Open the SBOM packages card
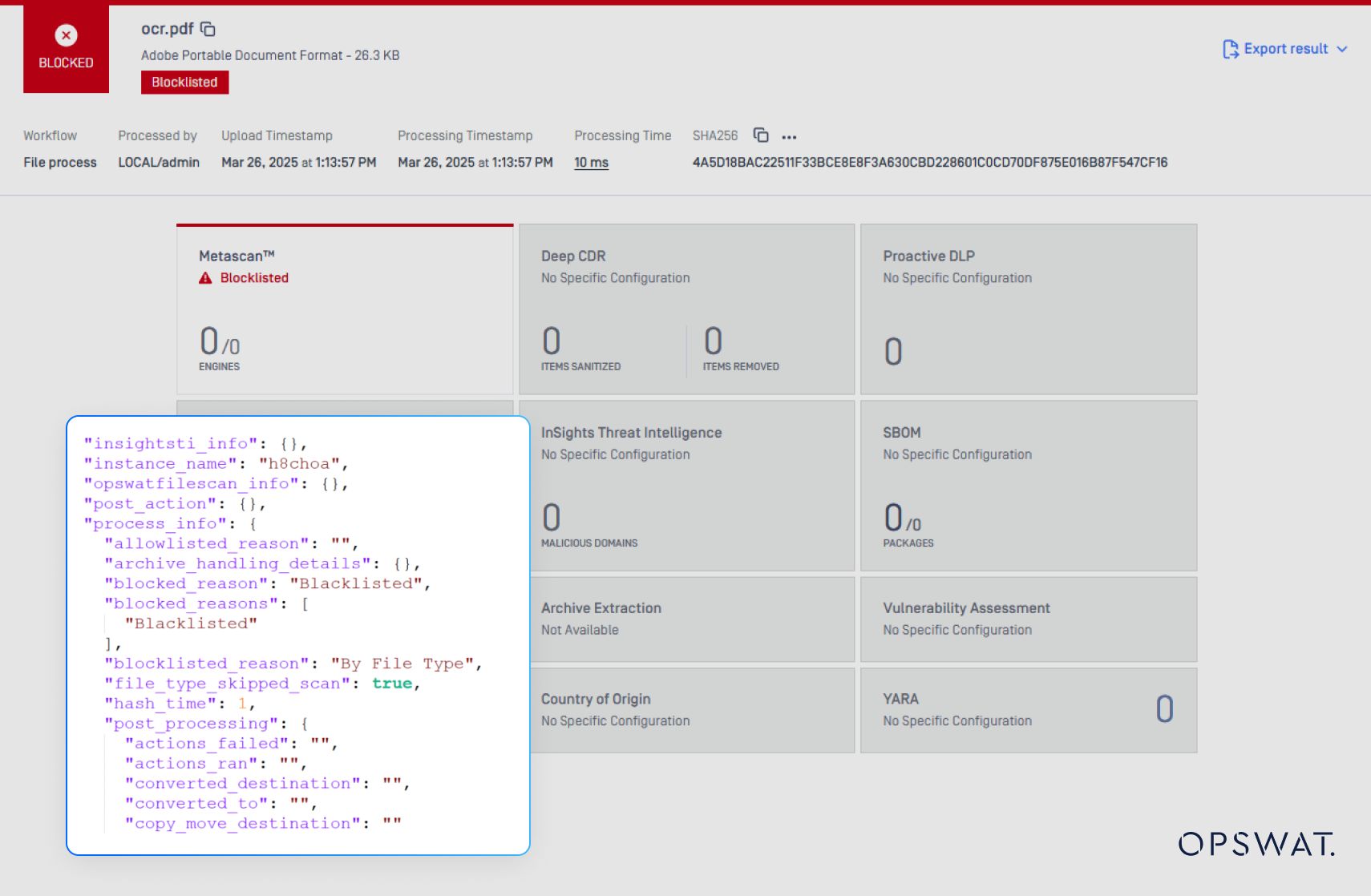Image resolution: width=1371 pixels, height=896 pixels. [1028, 486]
